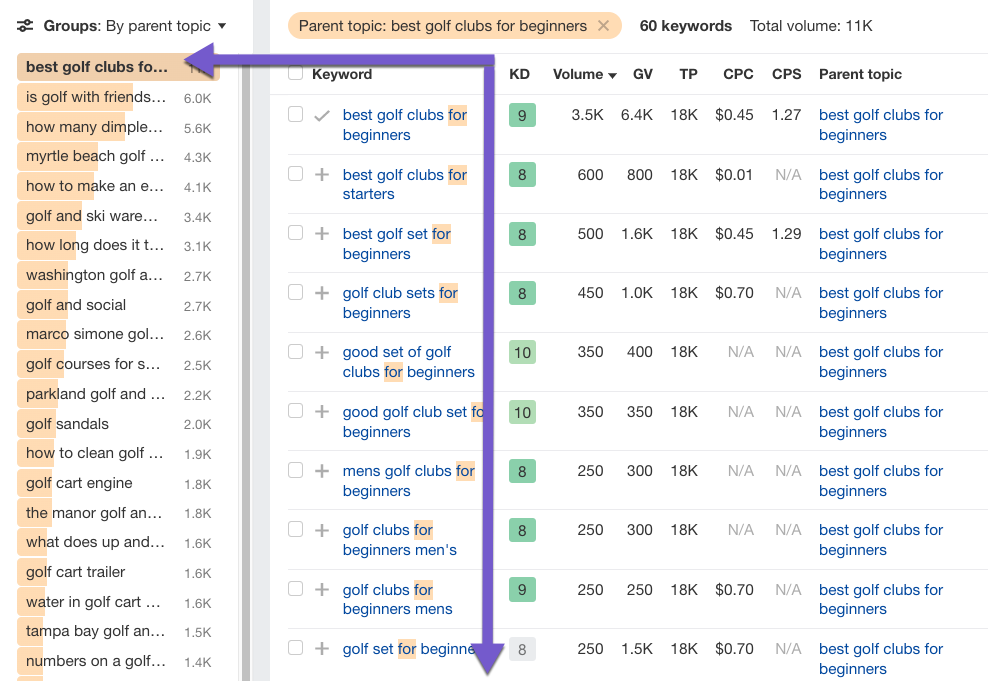Click the KD 9 badge for 'golf clubs for beginners mens'
This screenshot has height=681, width=988.
(x=522, y=590)
